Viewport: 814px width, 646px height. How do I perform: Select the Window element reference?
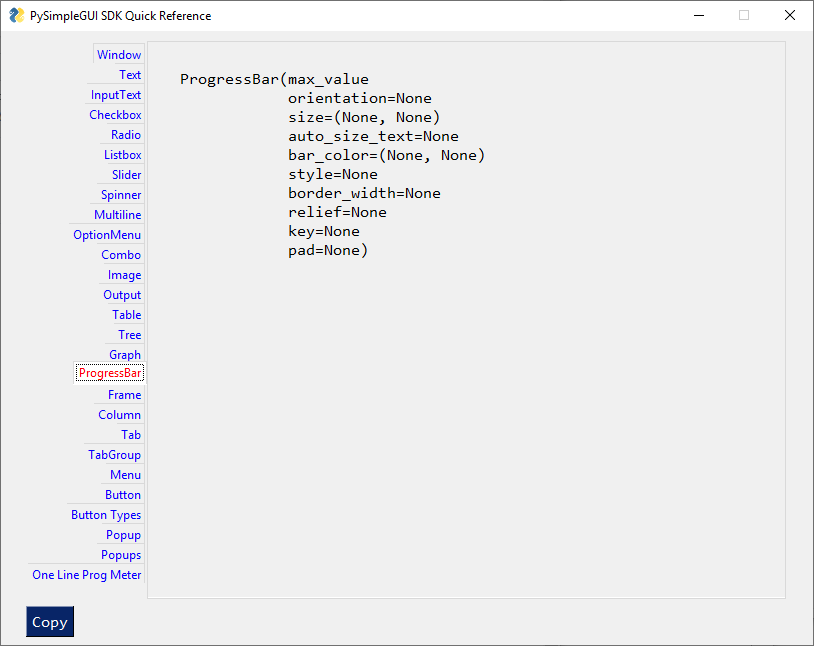pos(119,54)
